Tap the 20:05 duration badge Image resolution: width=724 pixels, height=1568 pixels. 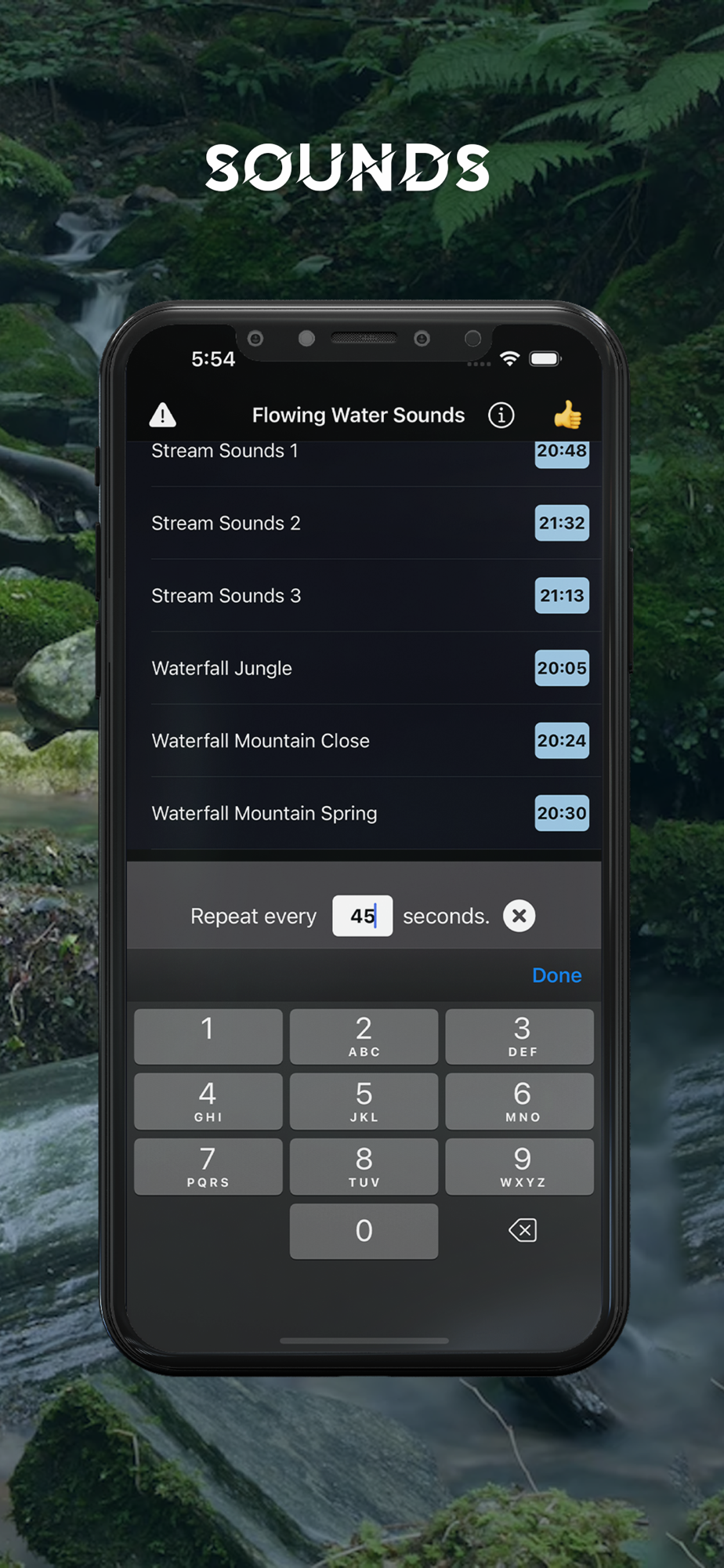tap(562, 668)
